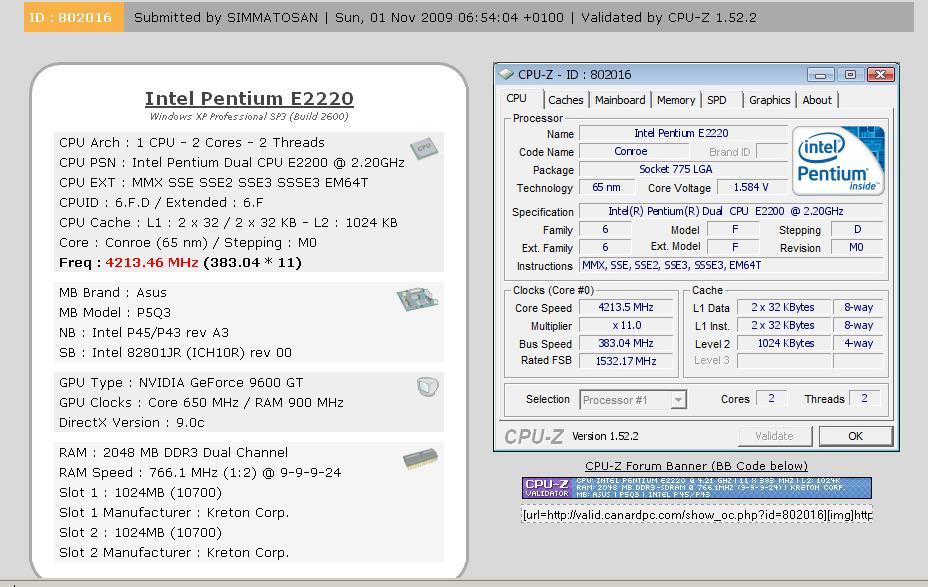Click the CPU-Z title bar app icon

(506, 75)
